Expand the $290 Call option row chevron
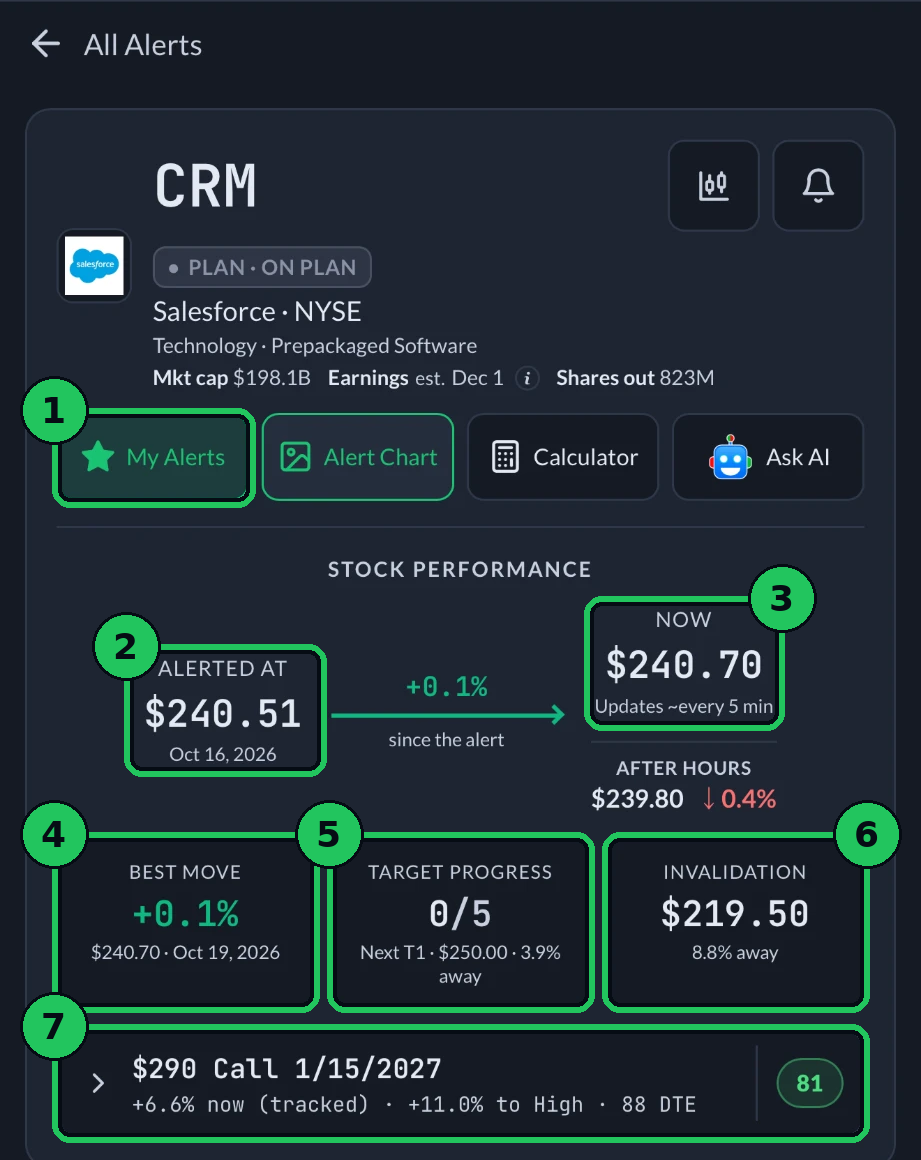 coord(98,1084)
